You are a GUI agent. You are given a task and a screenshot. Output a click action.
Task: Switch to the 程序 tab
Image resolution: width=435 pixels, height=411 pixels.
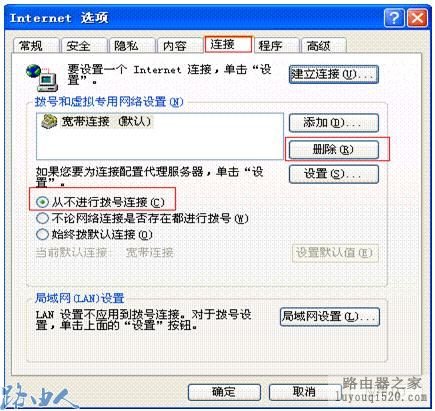277,46
